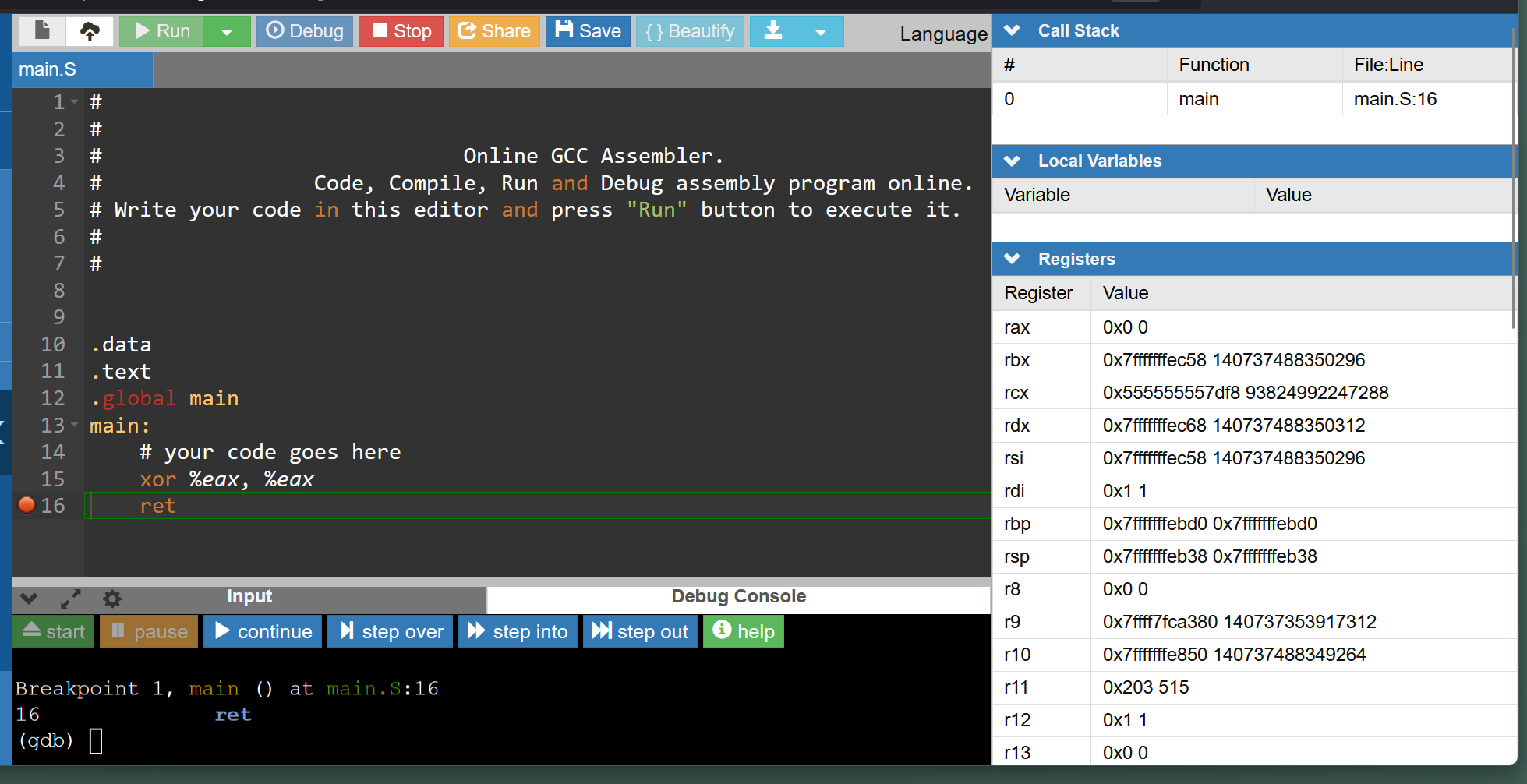Click the download code icon
This screenshot has height=784, width=1527.
click(772, 31)
